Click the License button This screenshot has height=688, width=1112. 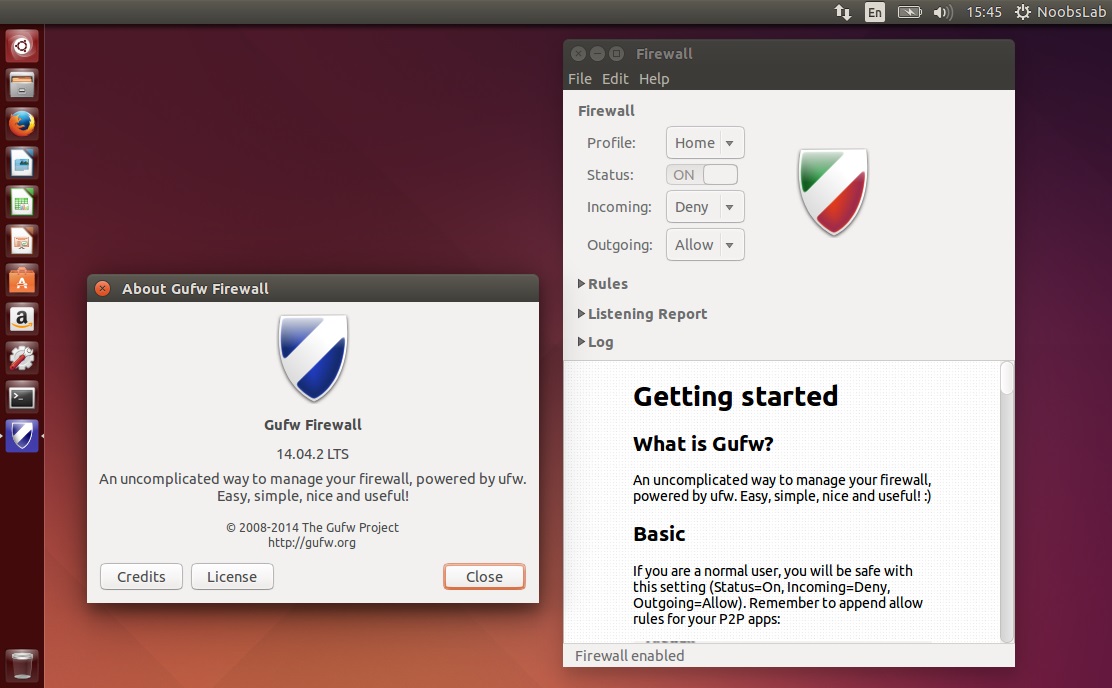[232, 577]
